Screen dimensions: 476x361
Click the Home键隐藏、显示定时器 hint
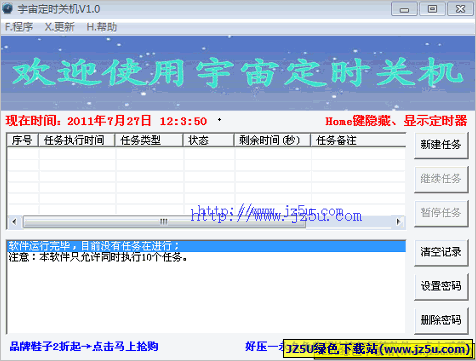point(396,121)
